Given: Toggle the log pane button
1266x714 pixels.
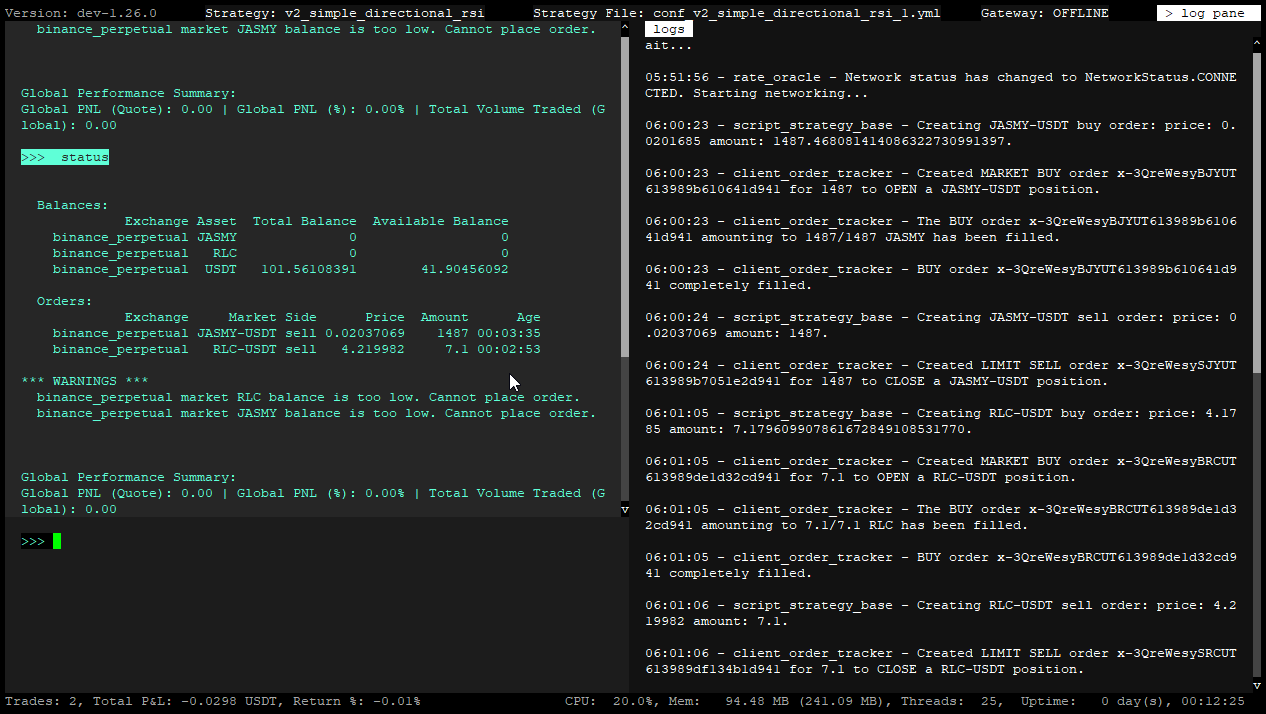Looking at the screenshot, I should 1206,13.
